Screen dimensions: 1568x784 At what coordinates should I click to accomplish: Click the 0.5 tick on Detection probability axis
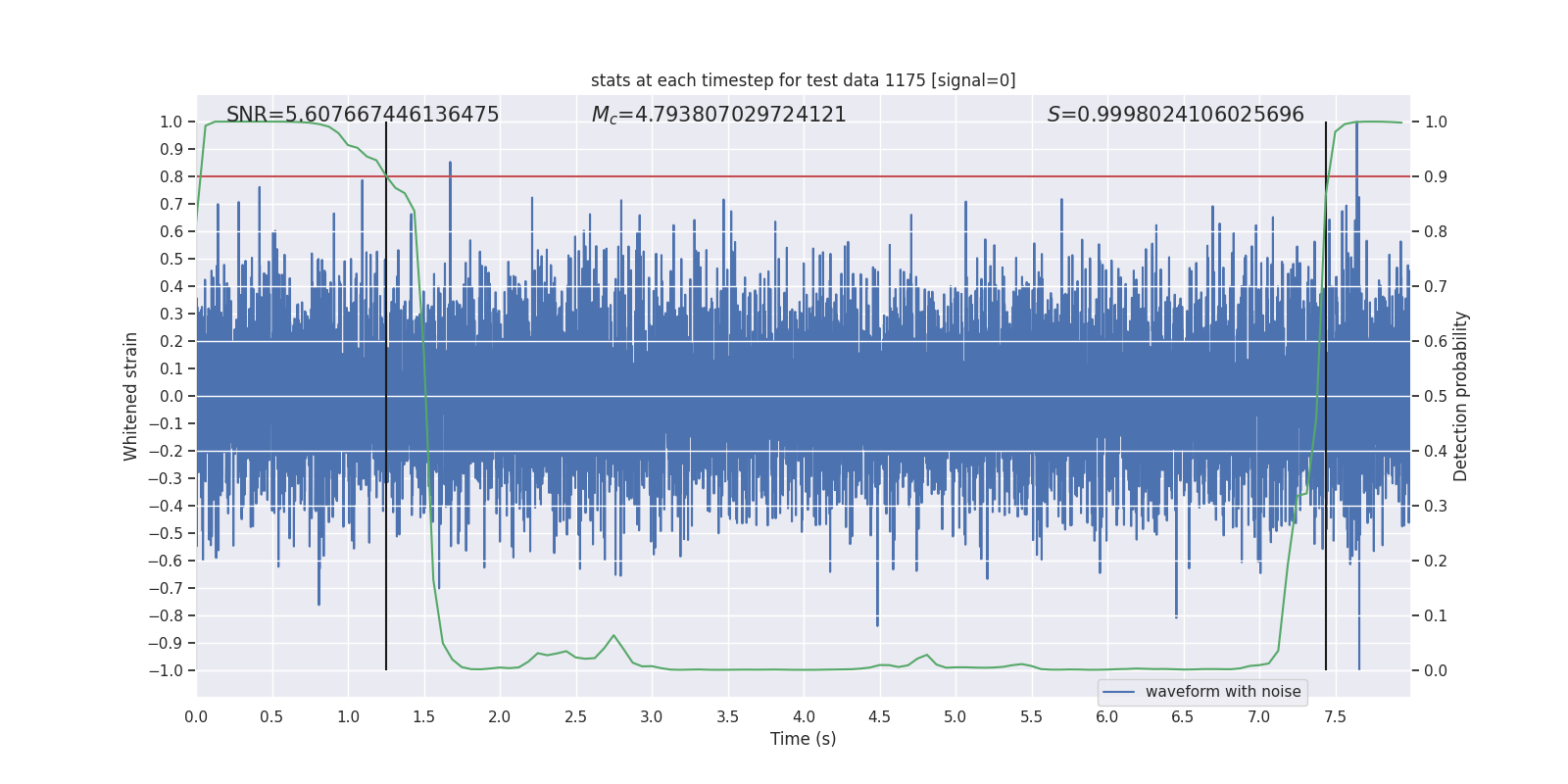click(x=1436, y=396)
